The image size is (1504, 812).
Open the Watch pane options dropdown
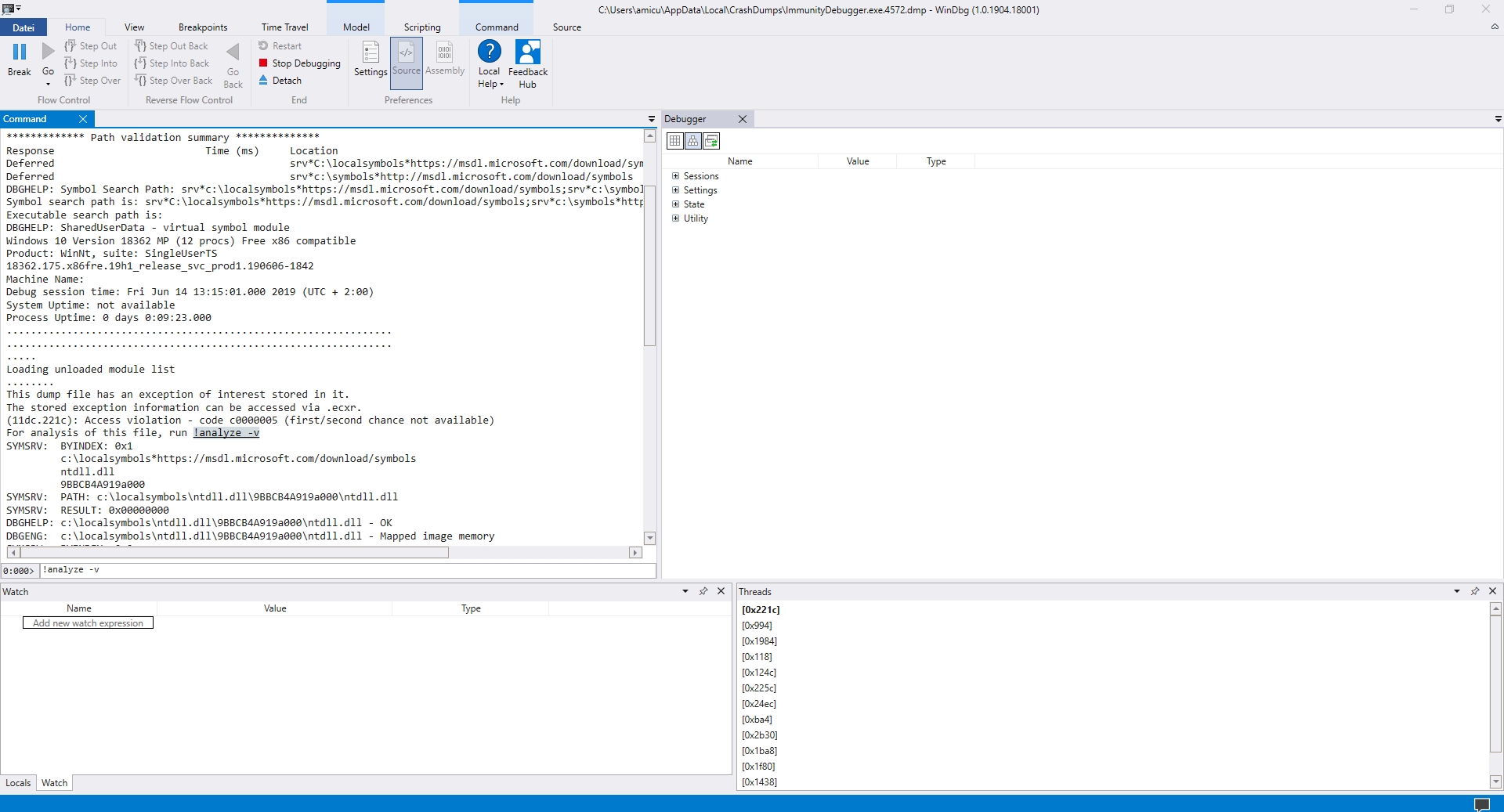[x=685, y=591]
